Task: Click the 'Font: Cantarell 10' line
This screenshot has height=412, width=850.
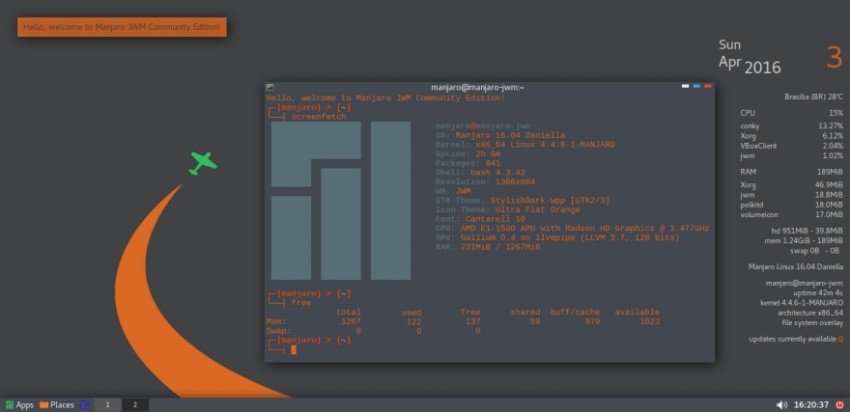Action: pos(480,219)
